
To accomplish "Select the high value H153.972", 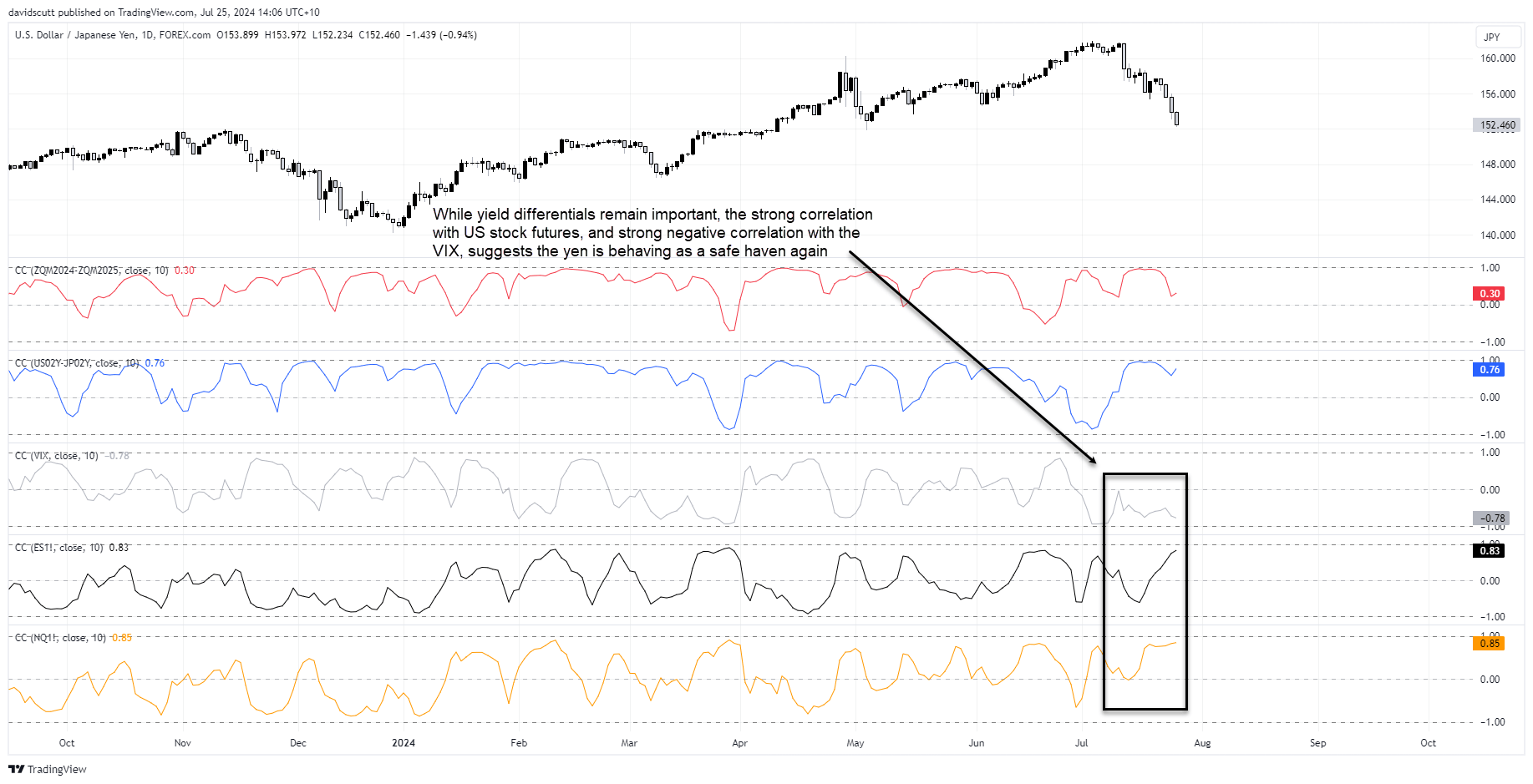I will (285, 35).
